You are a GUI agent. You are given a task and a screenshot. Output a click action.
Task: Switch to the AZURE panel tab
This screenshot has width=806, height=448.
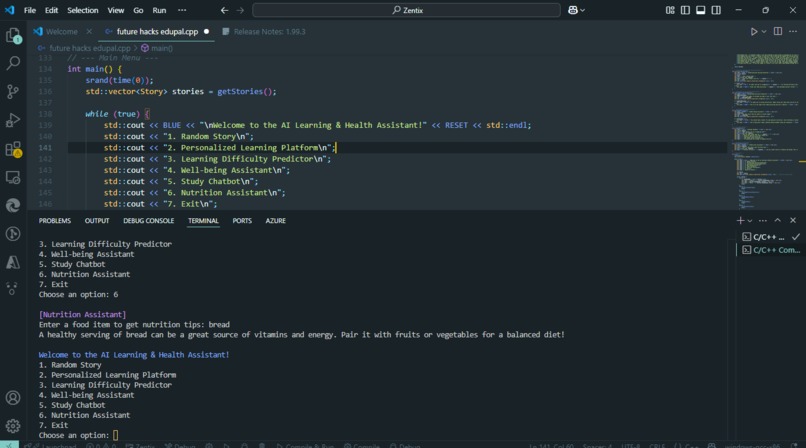coord(276,221)
